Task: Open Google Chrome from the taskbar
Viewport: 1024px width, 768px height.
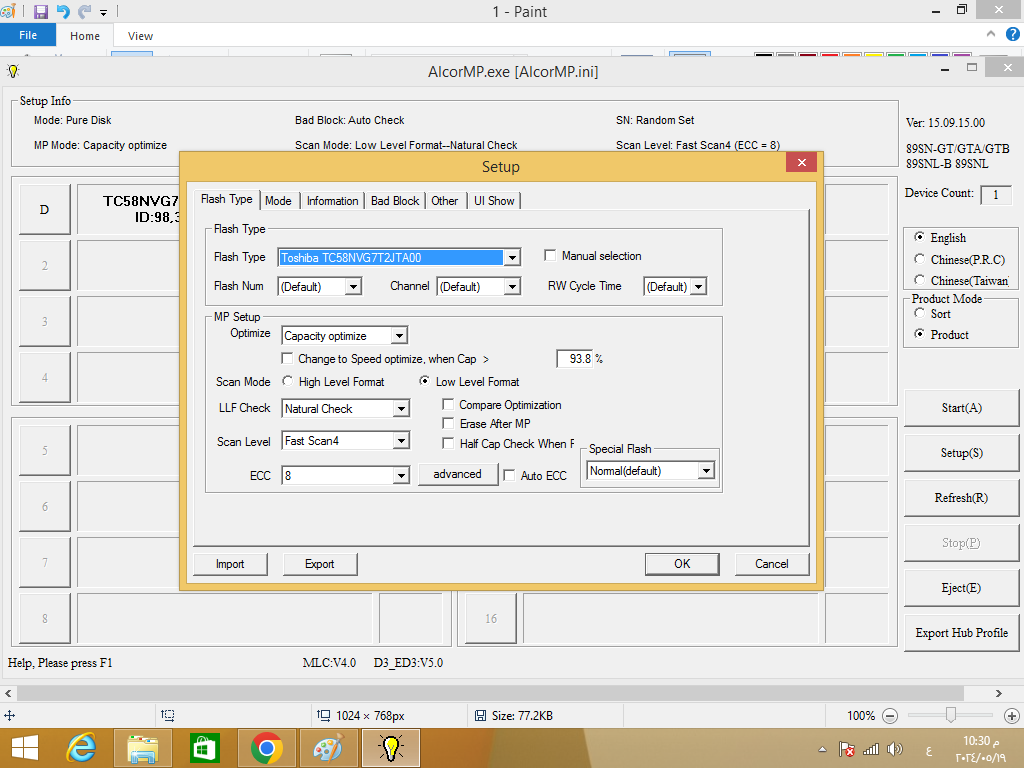Action: coord(266,748)
